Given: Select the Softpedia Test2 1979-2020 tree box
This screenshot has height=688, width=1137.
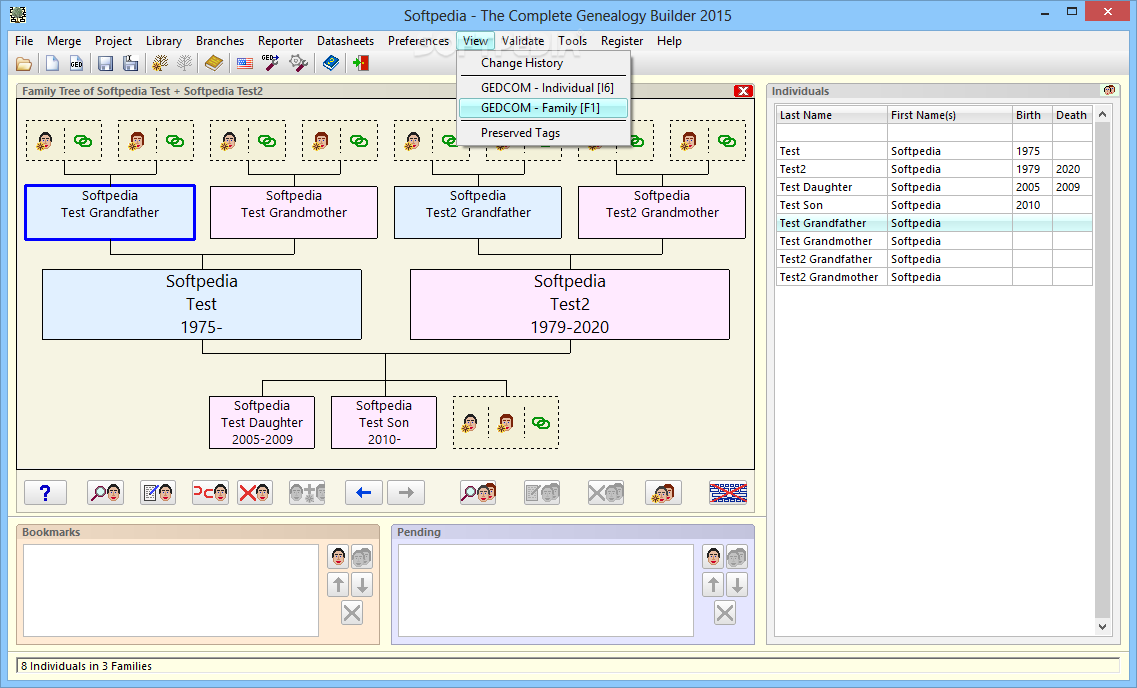Looking at the screenshot, I should point(570,304).
